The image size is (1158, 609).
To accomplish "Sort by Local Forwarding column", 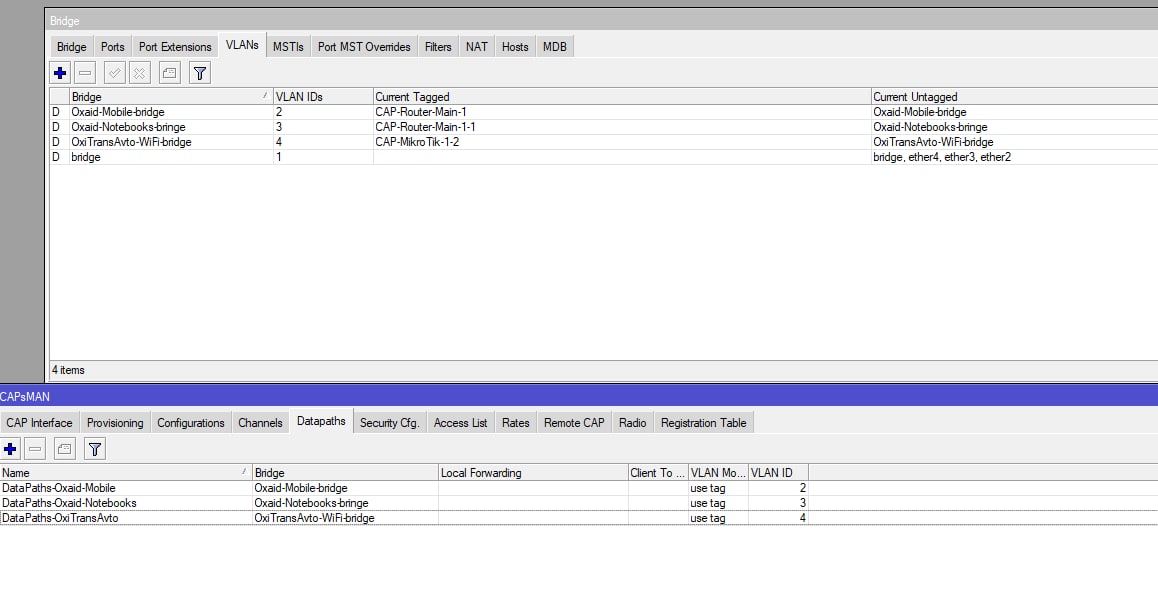I will (x=532, y=472).
